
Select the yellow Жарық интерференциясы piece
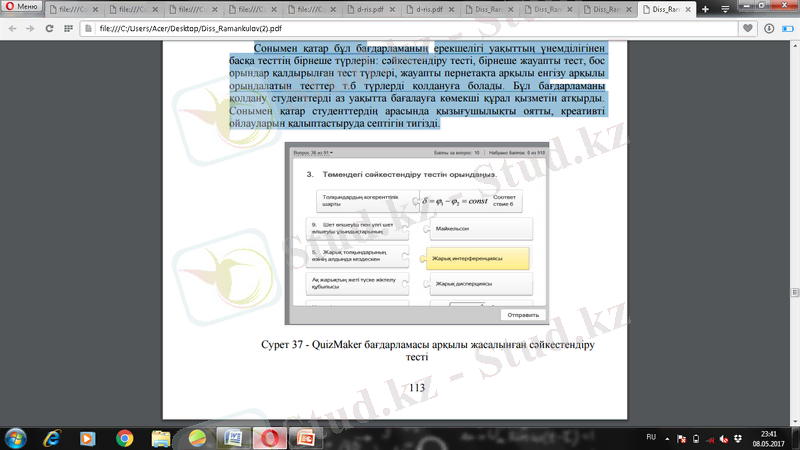[x=477, y=259]
